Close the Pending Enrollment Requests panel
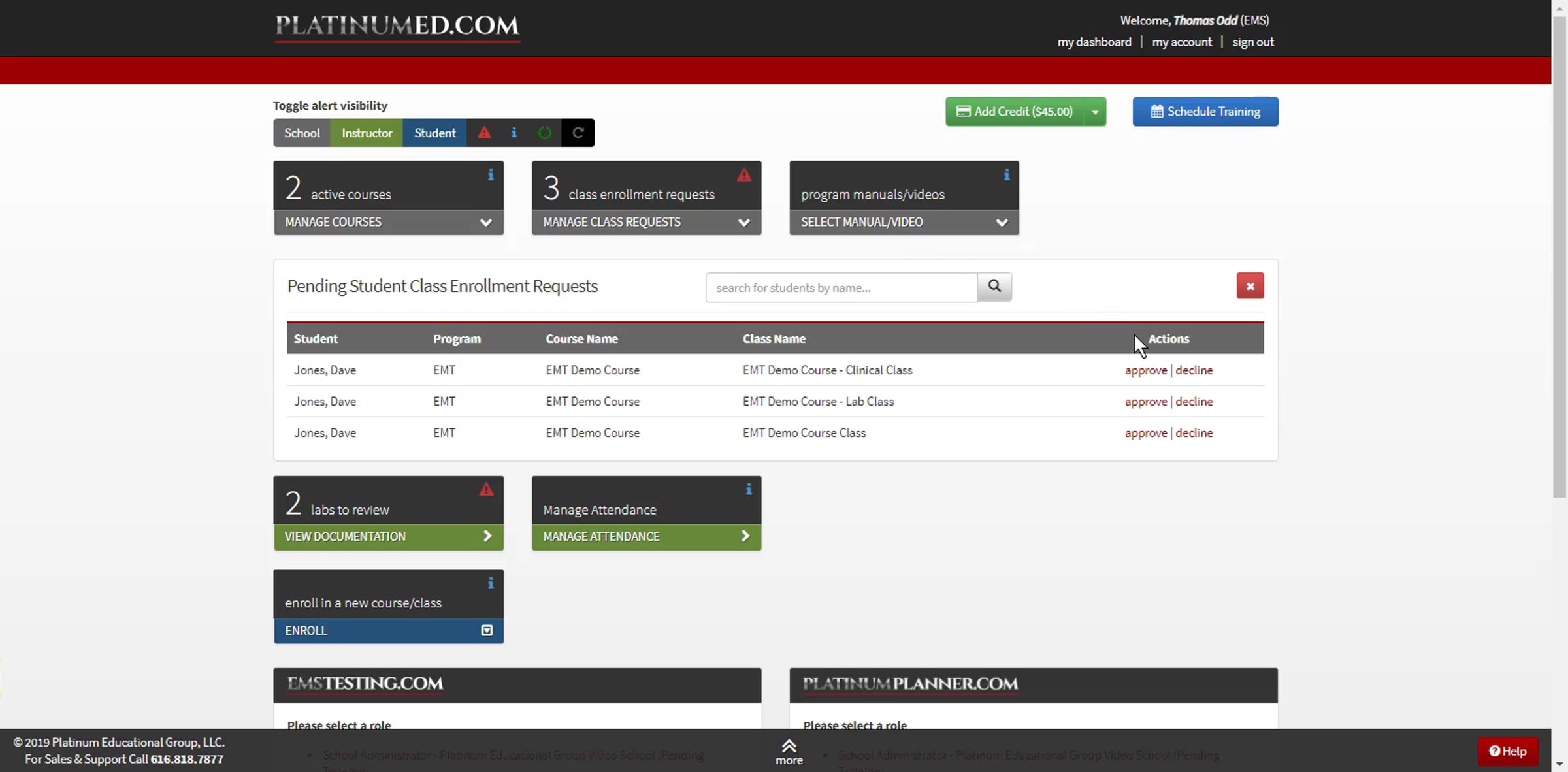This screenshot has height=772, width=1568. coord(1250,286)
